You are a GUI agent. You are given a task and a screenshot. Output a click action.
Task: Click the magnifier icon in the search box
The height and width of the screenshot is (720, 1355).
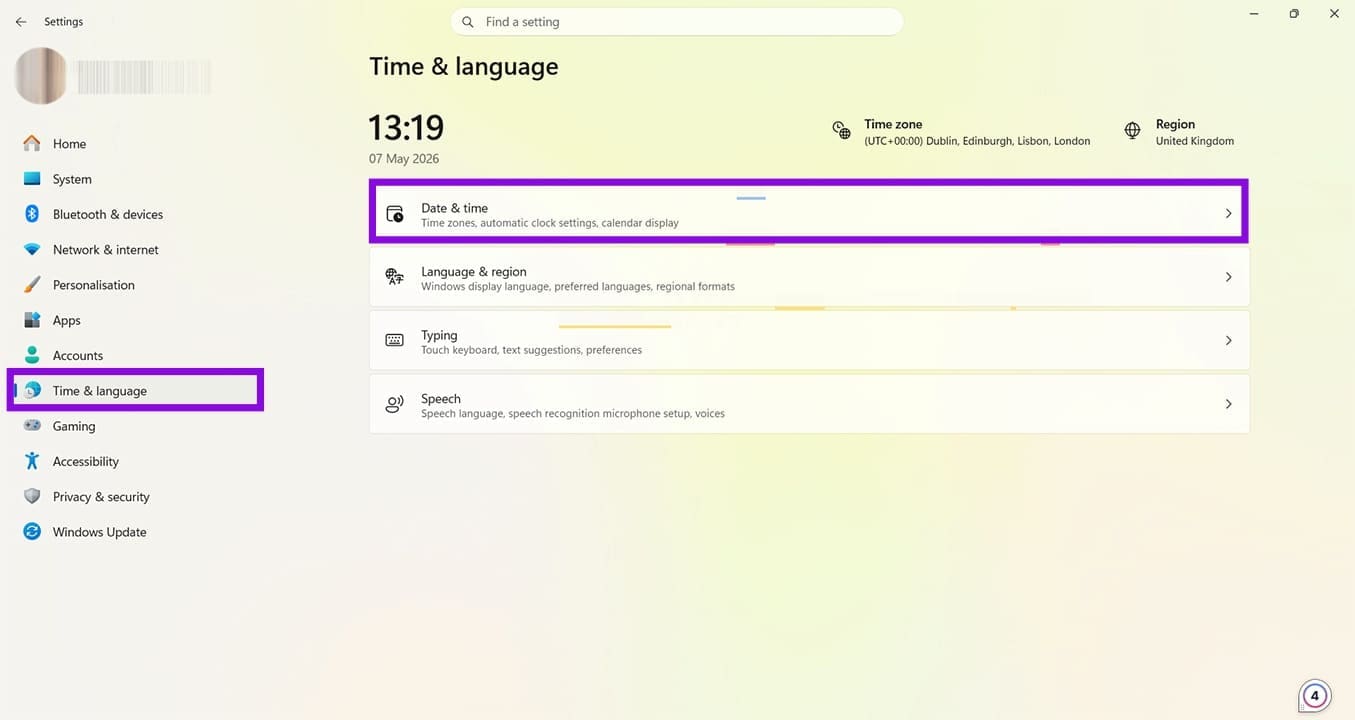click(468, 22)
